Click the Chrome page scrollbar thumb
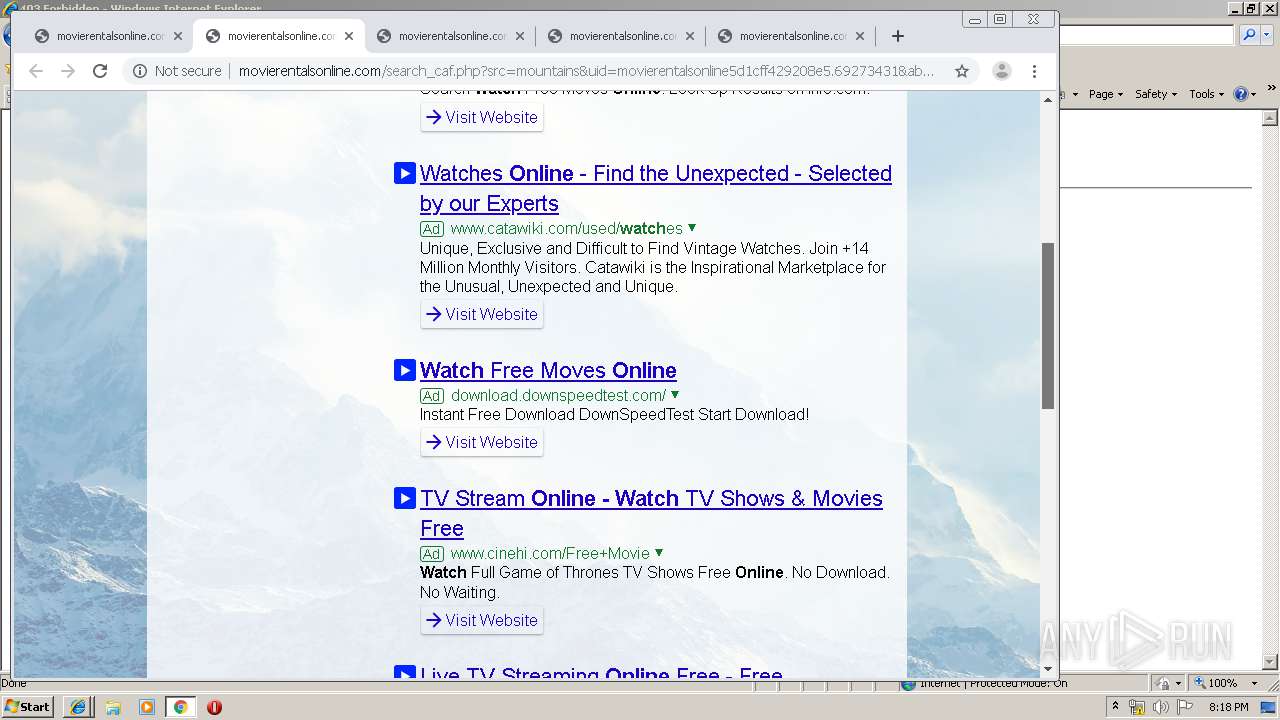The width and height of the screenshot is (1280, 720). coord(1048,326)
